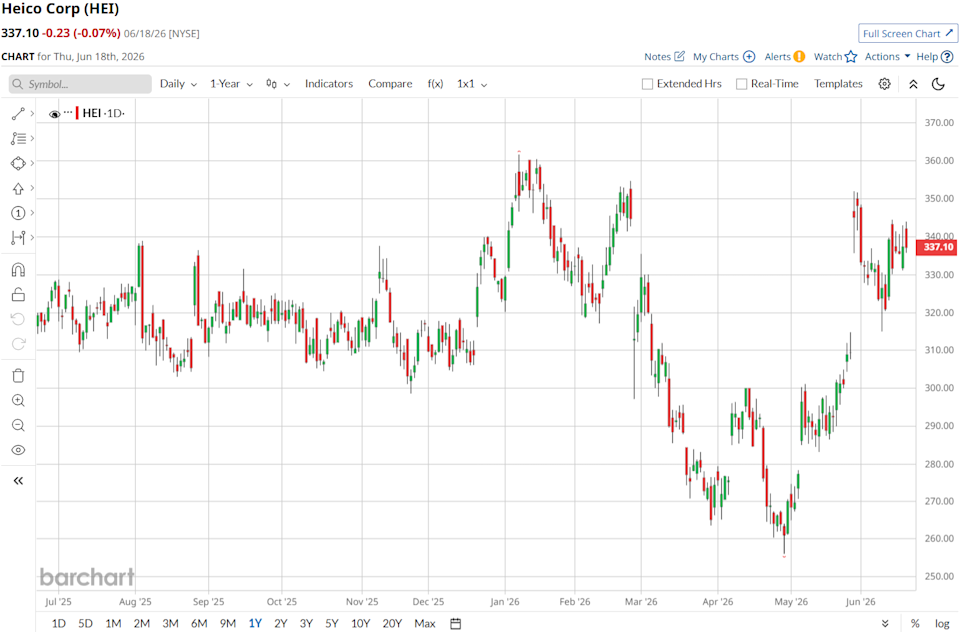Open the Templates menu

[x=838, y=84]
